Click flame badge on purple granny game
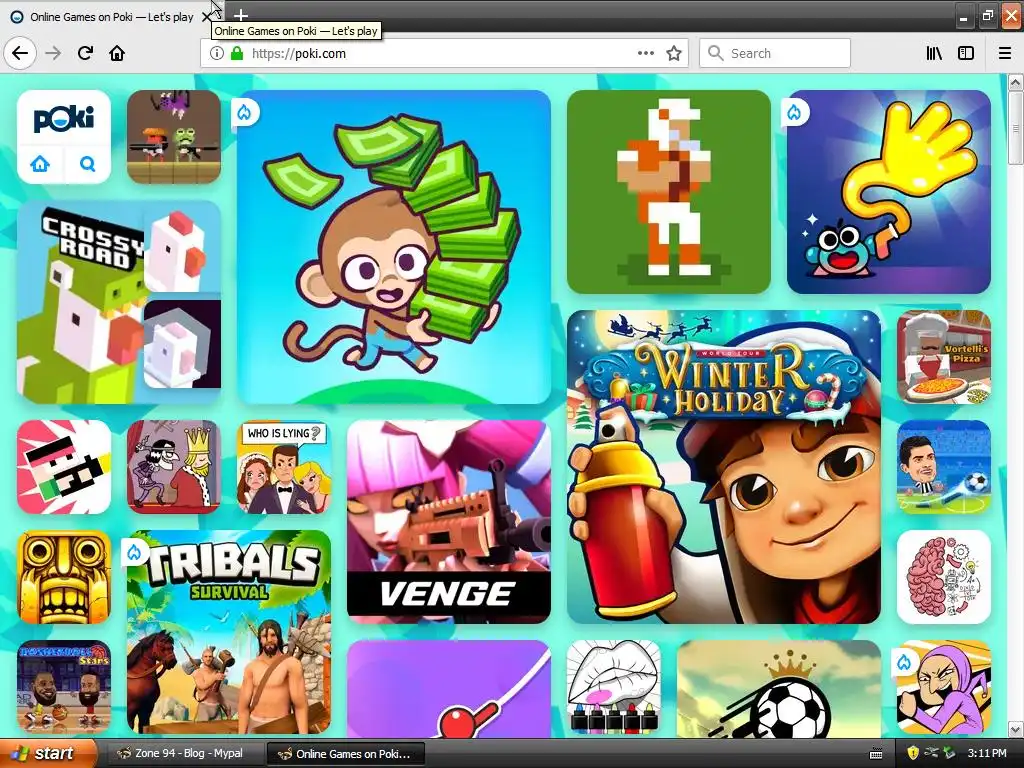 click(904, 663)
